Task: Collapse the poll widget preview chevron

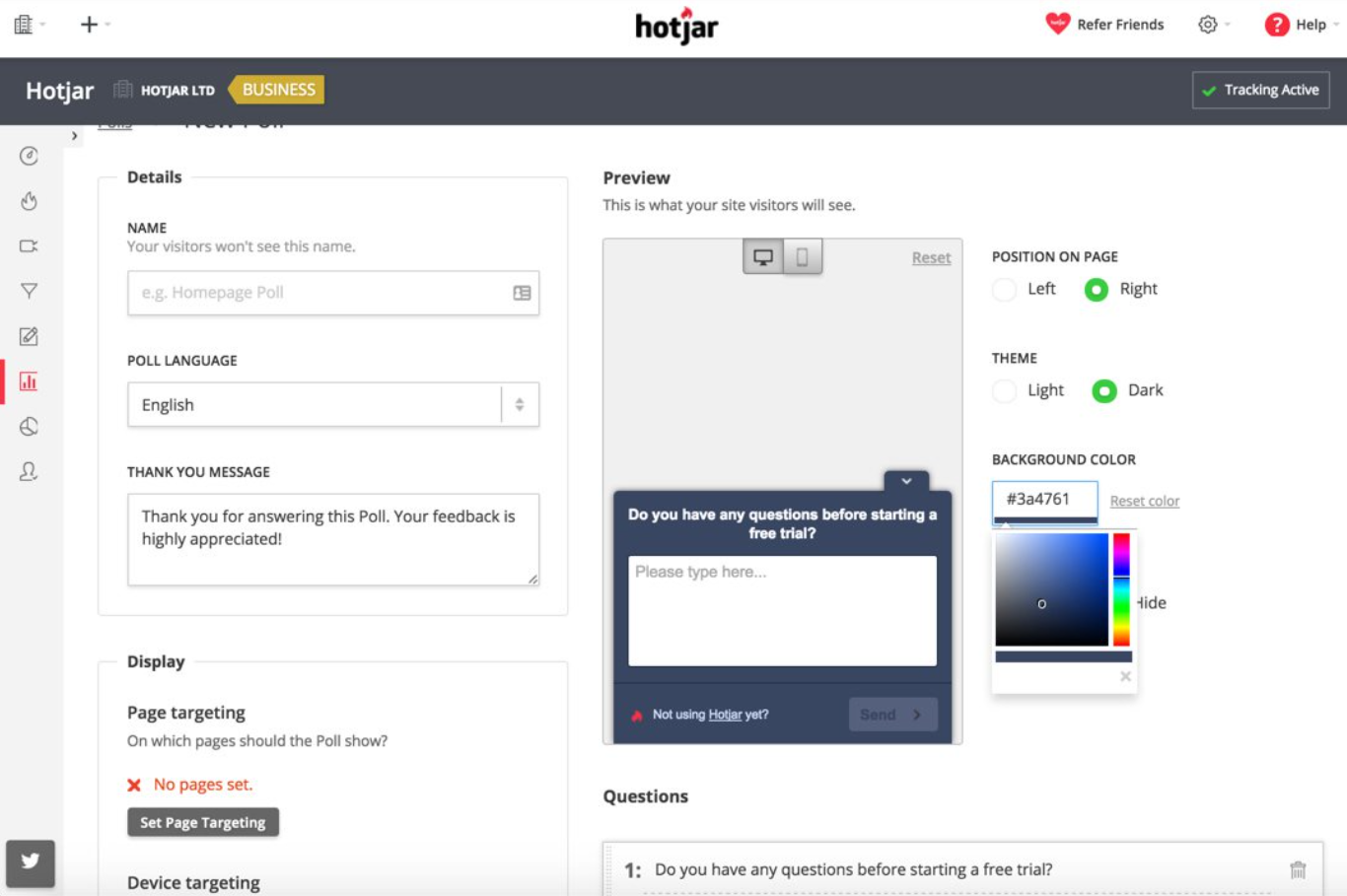Action: point(906,481)
